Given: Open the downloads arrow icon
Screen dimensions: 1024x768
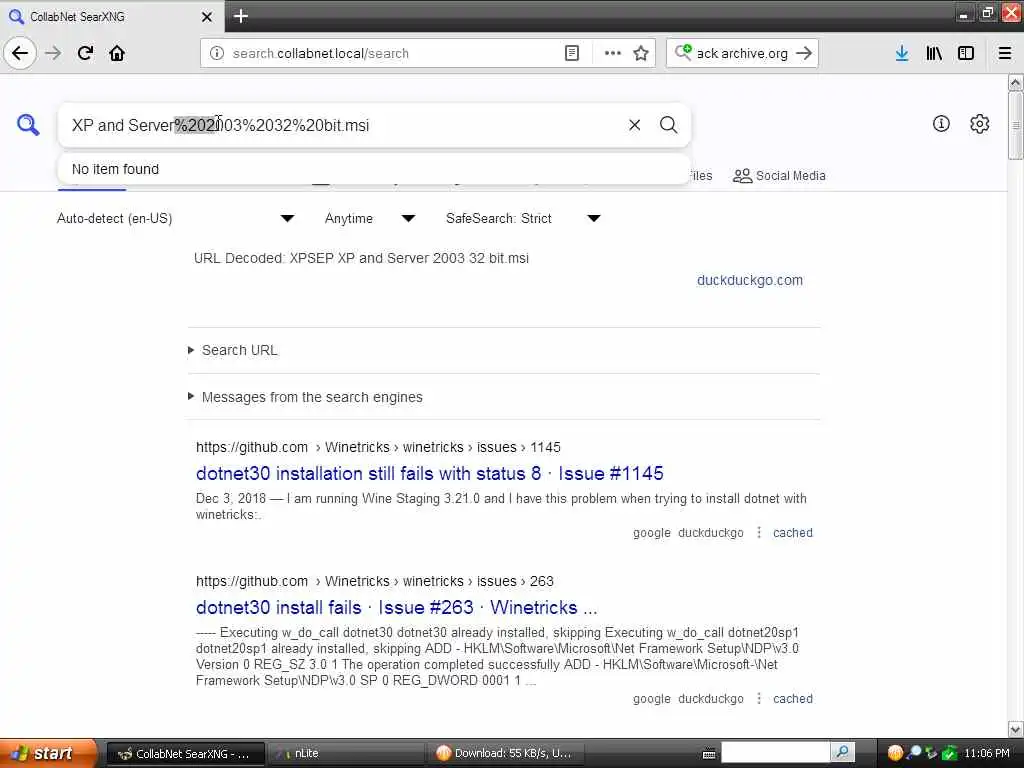Looking at the screenshot, I should click(902, 53).
